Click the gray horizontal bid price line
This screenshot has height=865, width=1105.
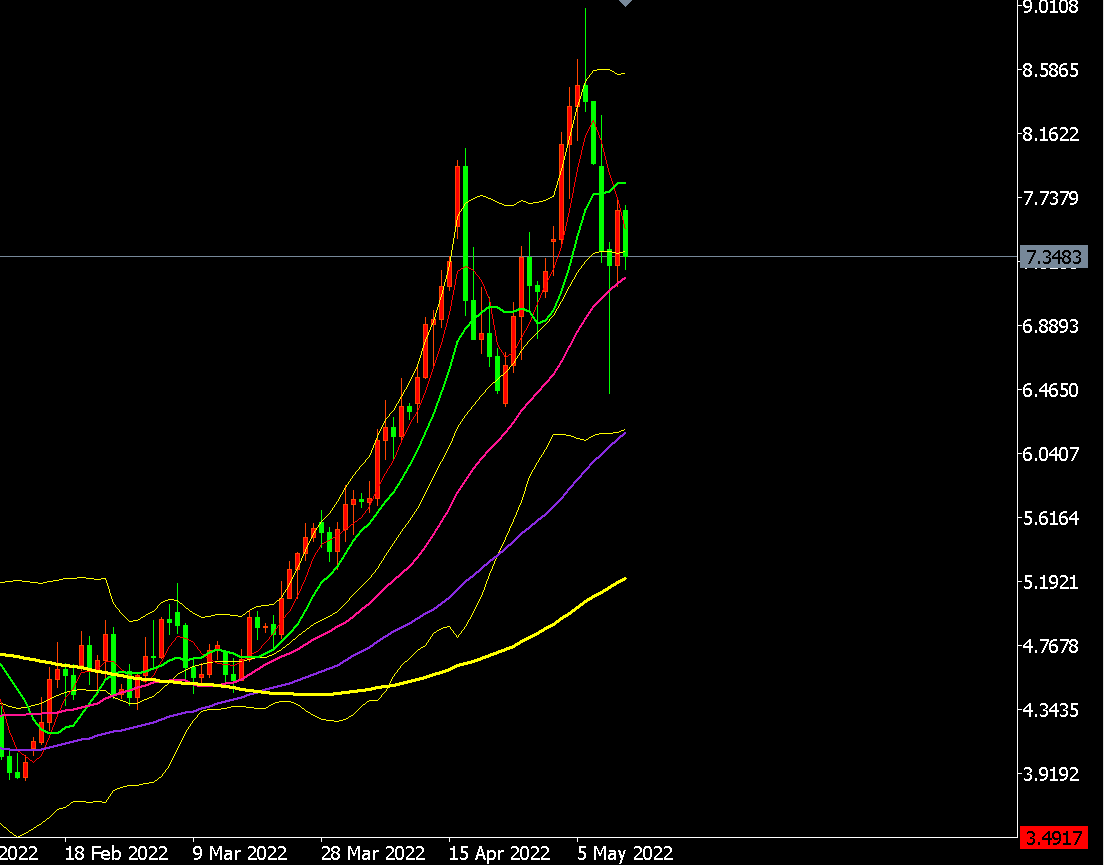tap(507, 257)
